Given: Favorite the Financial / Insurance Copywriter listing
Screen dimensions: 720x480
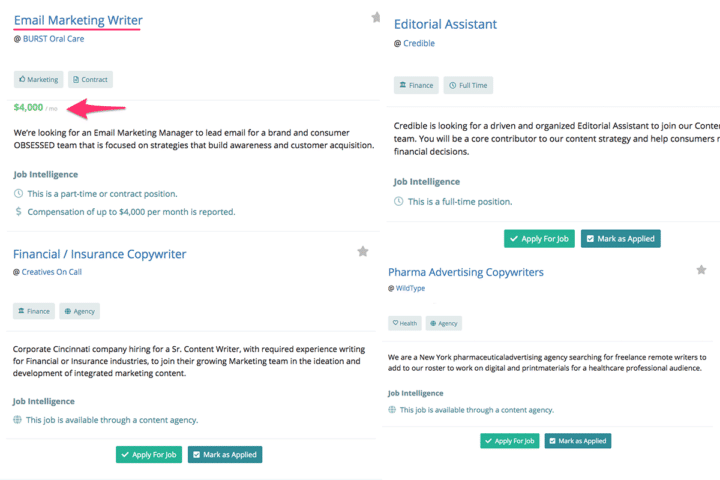Looking at the screenshot, I should coord(363,251).
